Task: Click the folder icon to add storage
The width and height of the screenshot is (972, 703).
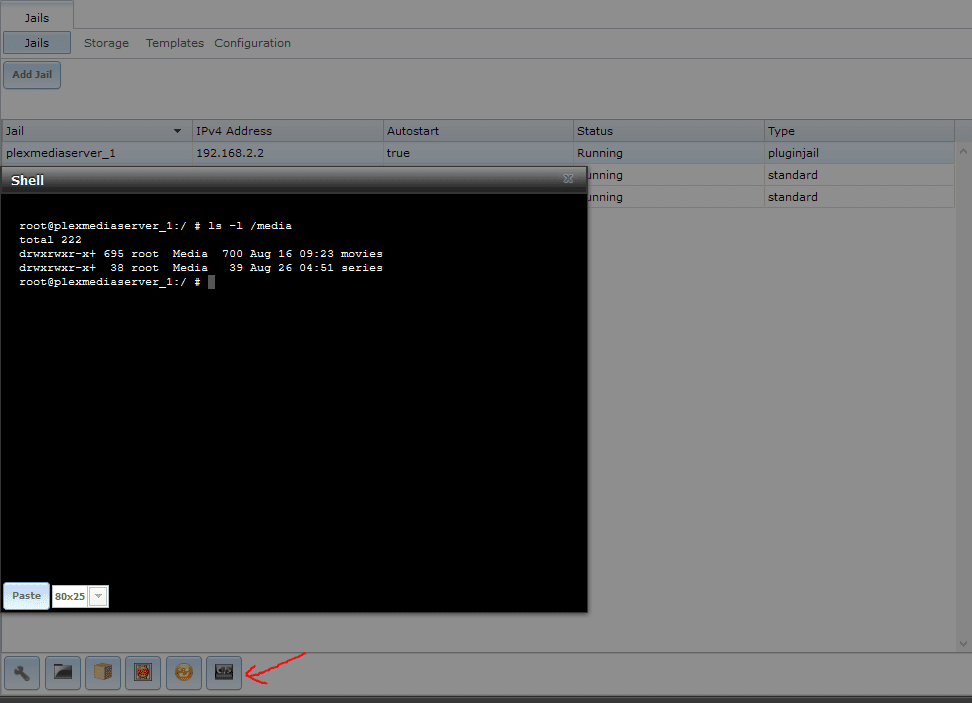Action: (63, 673)
